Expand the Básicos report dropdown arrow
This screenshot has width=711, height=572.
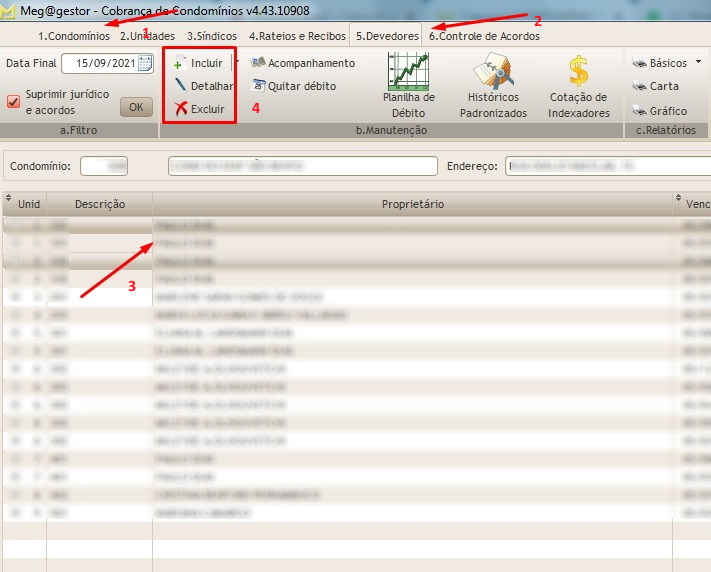tap(698, 62)
